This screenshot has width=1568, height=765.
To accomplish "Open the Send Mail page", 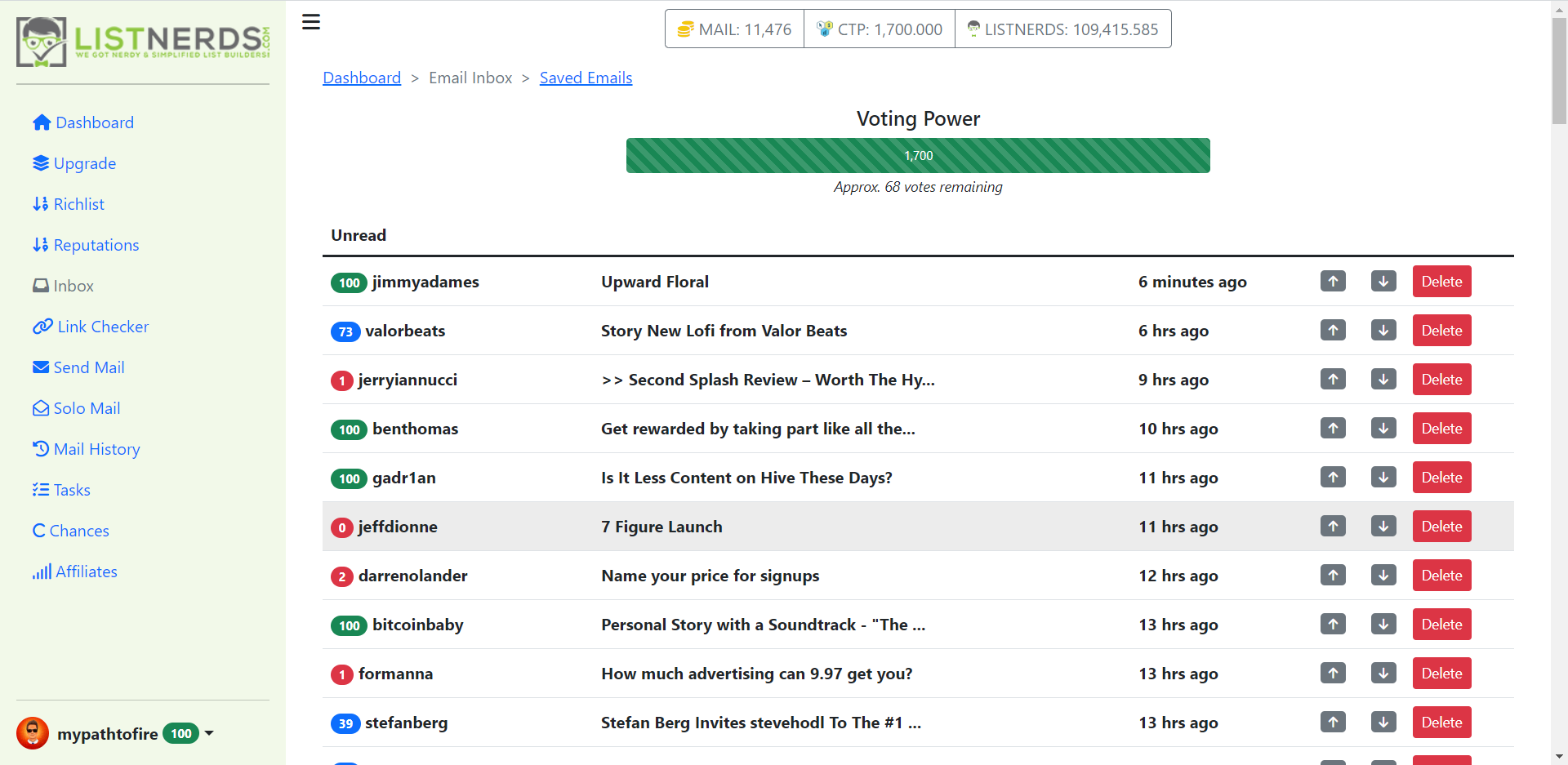I will (x=78, y=367).
